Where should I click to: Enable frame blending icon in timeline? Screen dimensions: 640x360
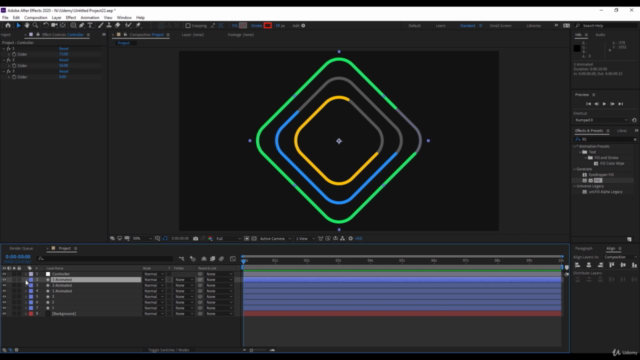tap(212, 258)
